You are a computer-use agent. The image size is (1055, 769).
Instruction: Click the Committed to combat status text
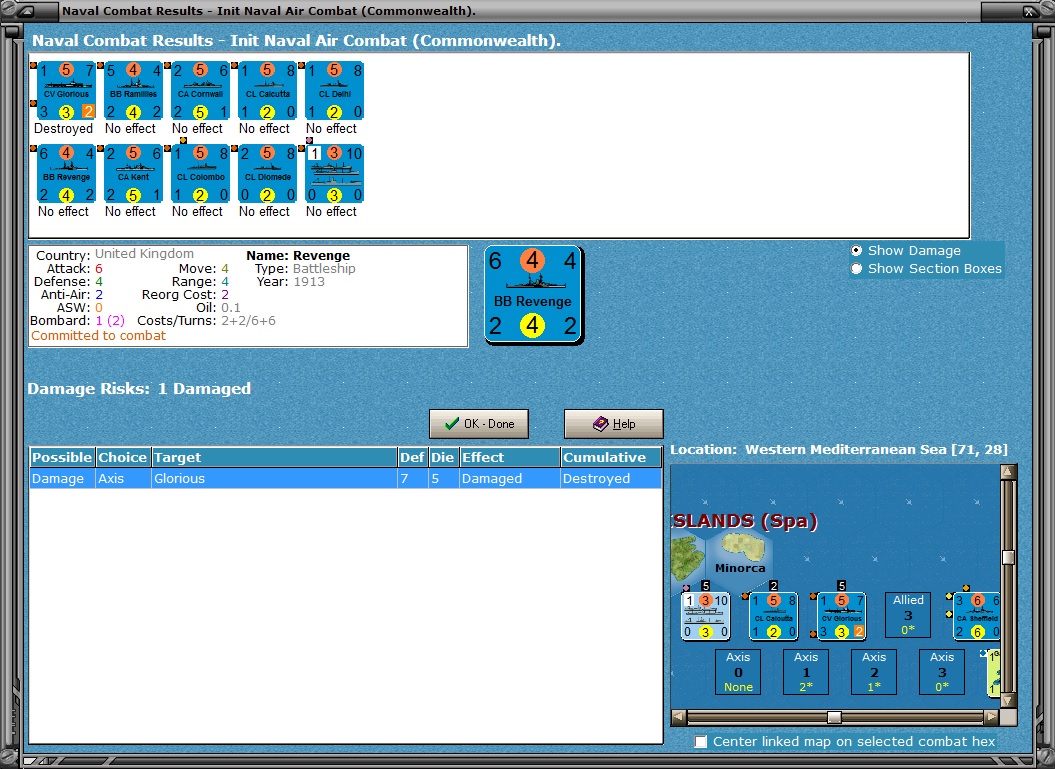(x=98, y=336)
